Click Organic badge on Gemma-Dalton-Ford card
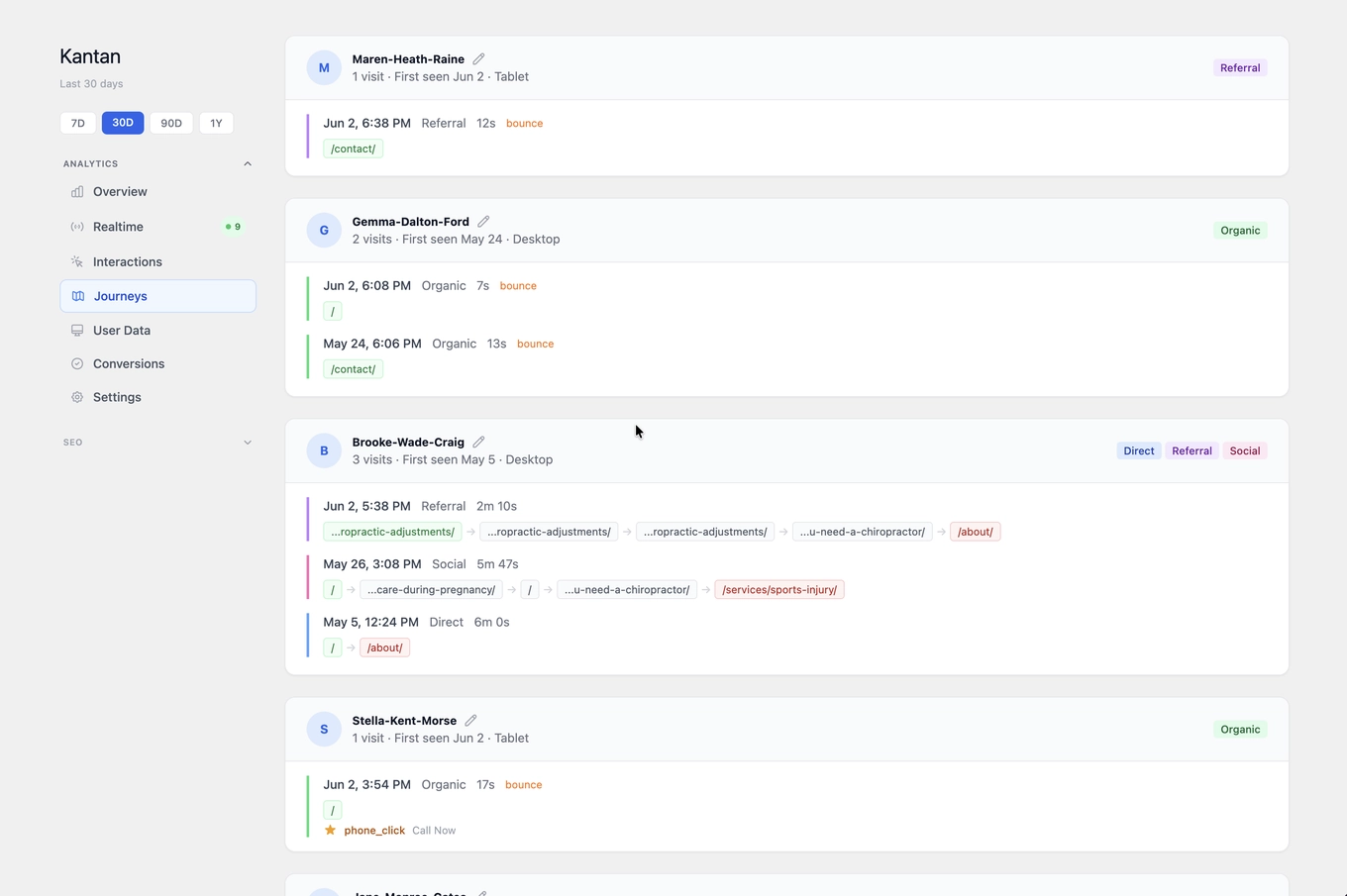This screenshot has height=896, width=1347. 1240,230
